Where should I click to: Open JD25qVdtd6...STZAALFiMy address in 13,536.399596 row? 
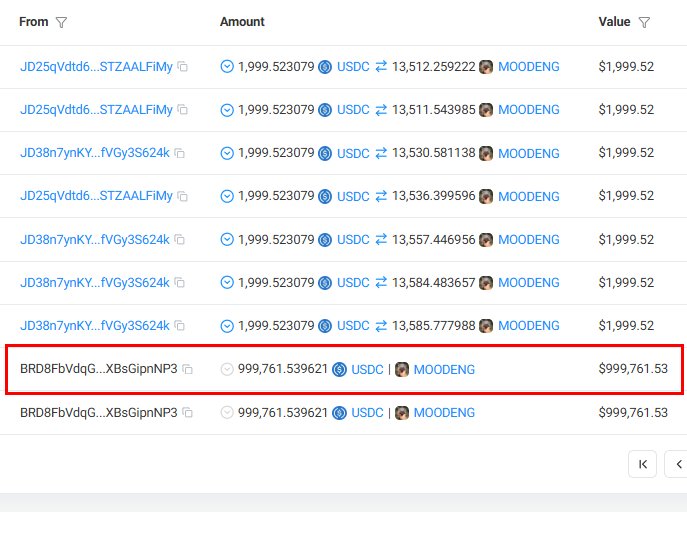[96, 196]
